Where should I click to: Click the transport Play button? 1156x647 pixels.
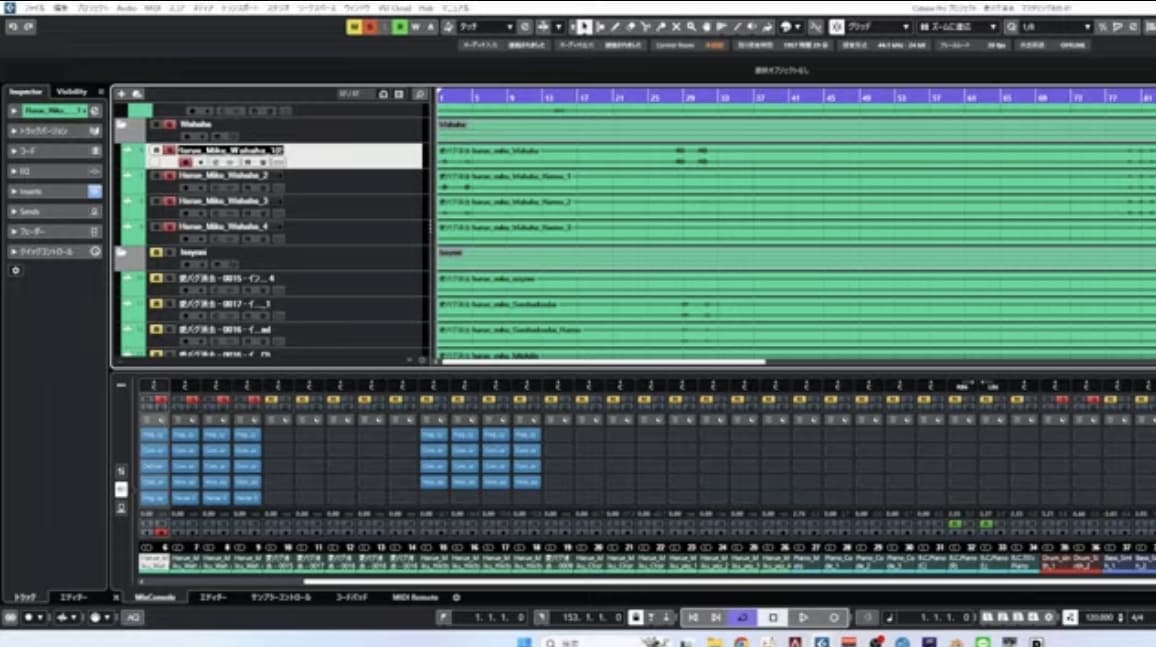[x=804, y=618]
